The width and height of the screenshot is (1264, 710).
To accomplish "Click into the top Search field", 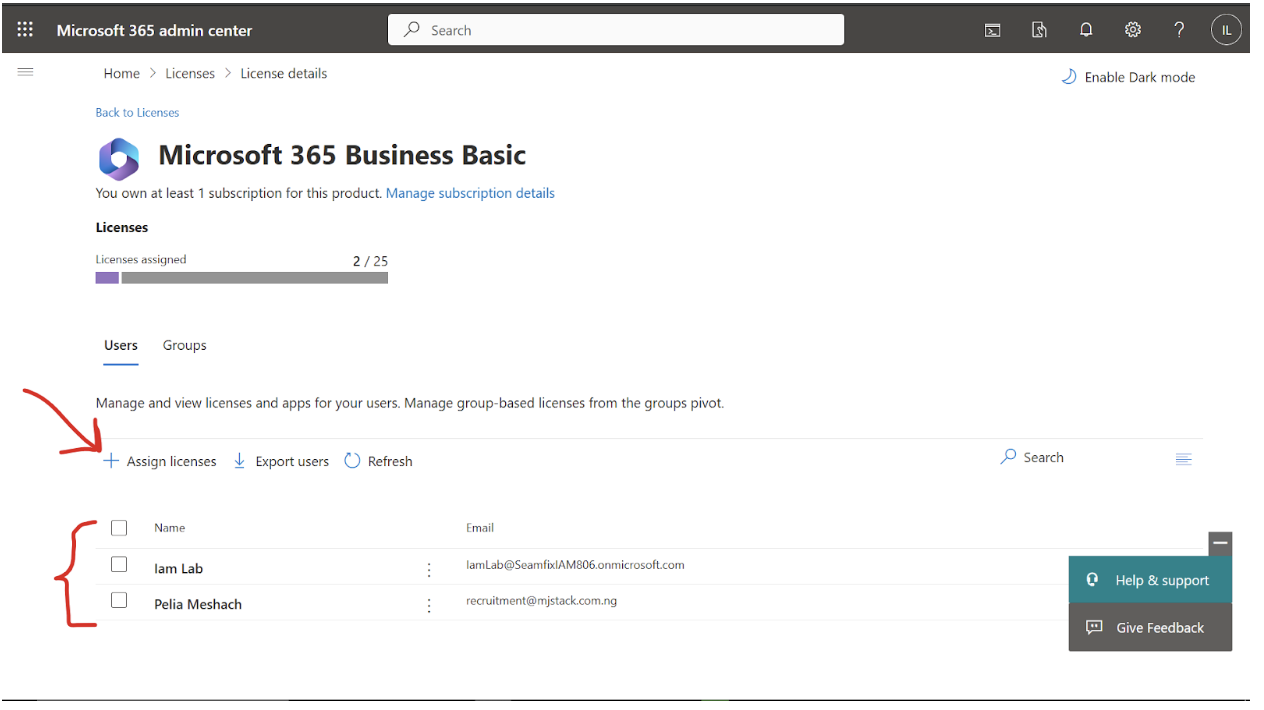I will coord(616,30).
